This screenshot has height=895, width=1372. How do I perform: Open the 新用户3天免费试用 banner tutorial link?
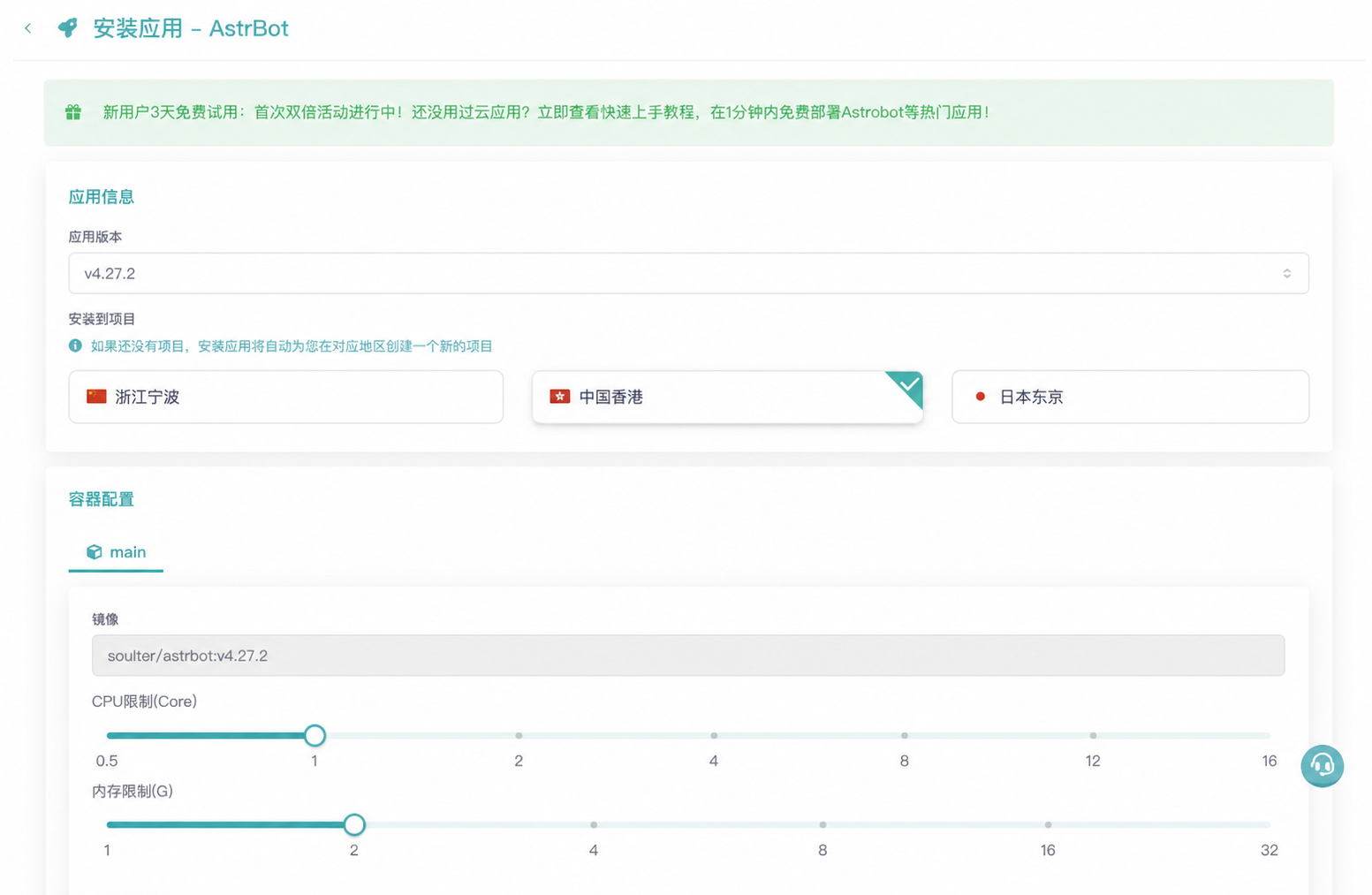point(545,112)
